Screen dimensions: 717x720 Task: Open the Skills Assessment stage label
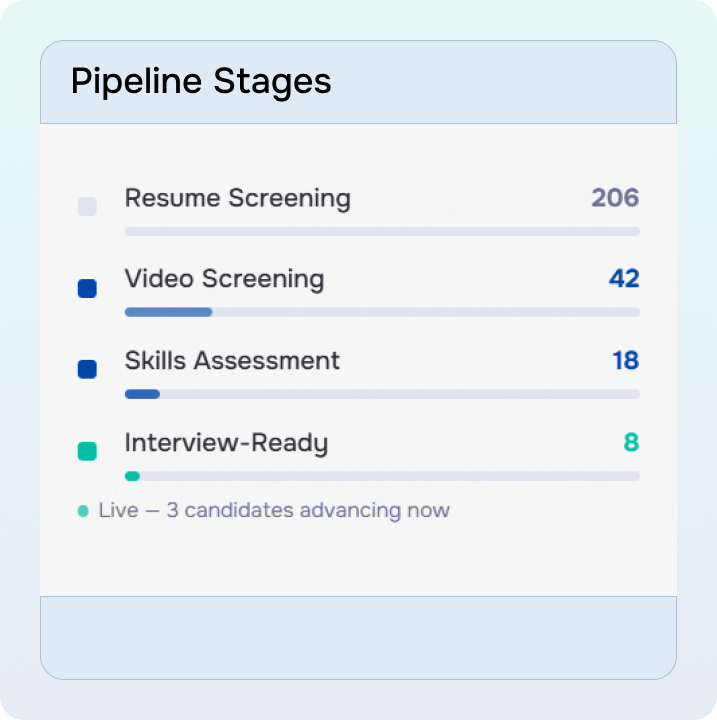point(232,360)
